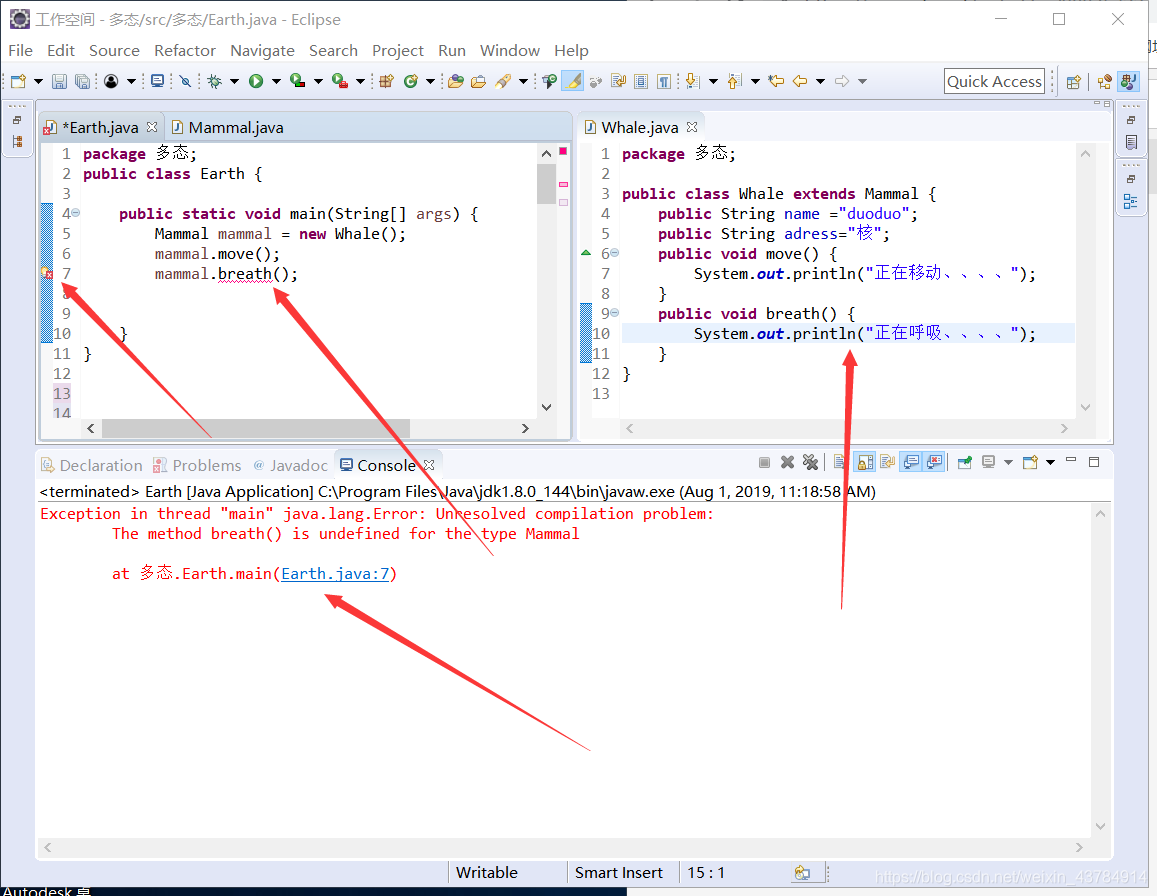Switch to the Problems view tab

click(197, 465)
